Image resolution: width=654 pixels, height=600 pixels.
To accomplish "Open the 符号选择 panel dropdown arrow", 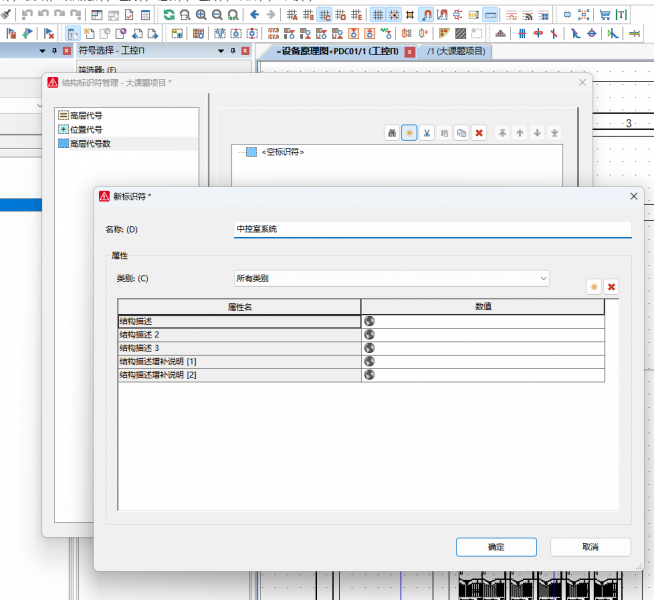I will point(221,51).
